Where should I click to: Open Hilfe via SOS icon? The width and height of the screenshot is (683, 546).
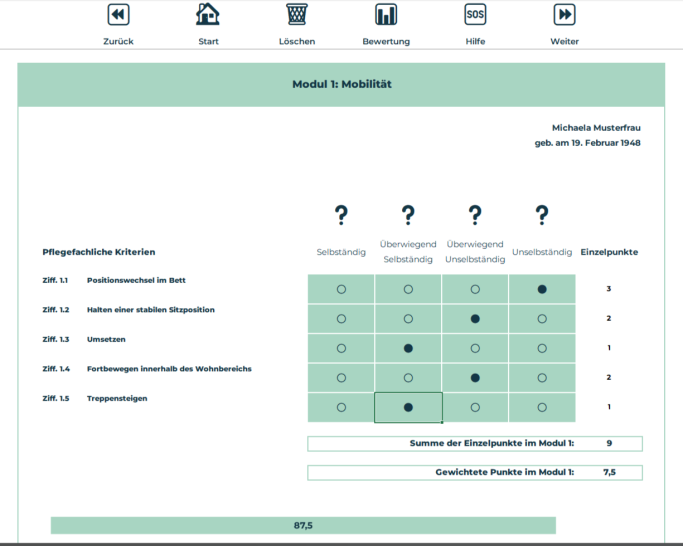click(475, 15)
